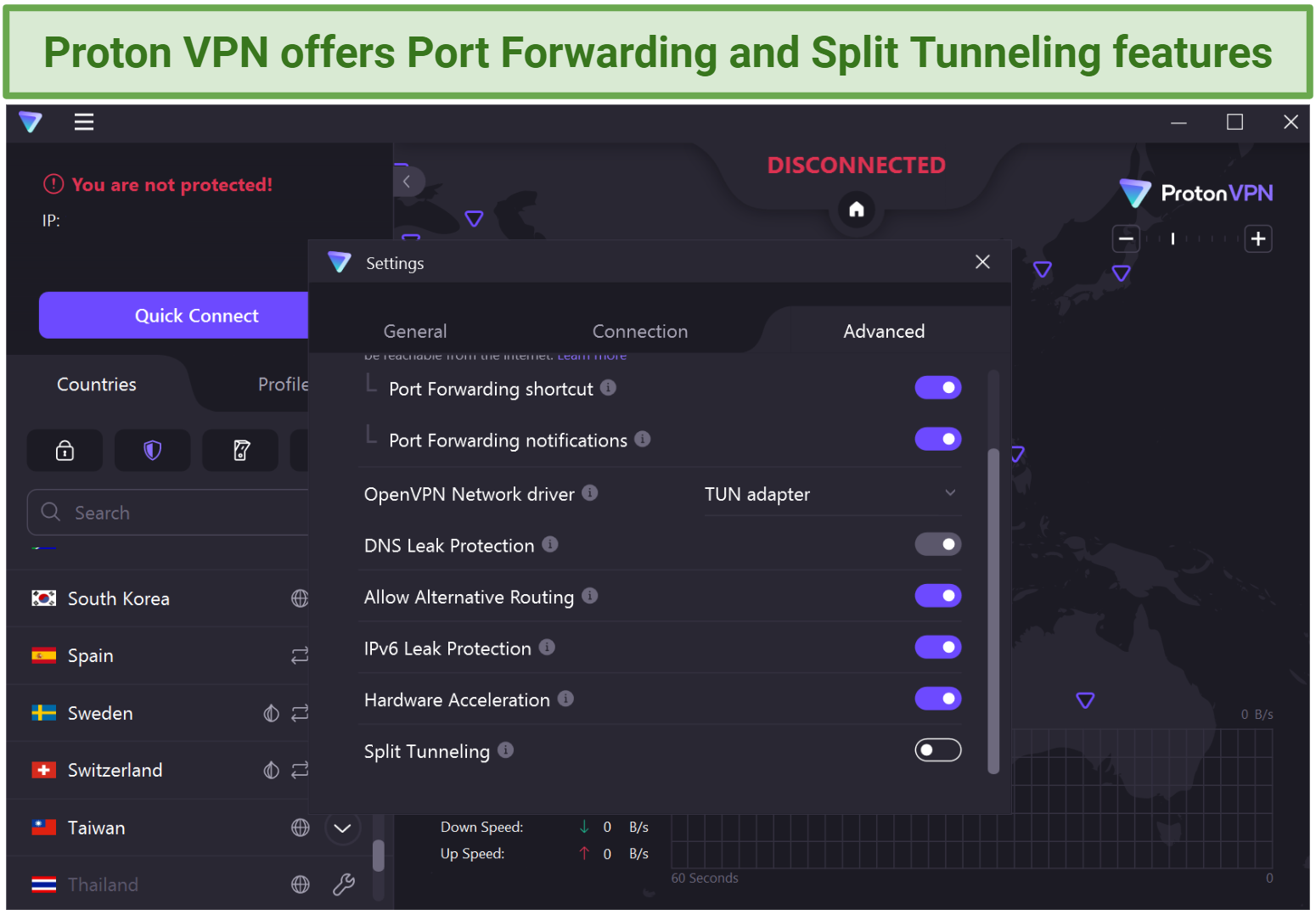Click the maintenance wrench icon for Thailand

tap(344, 884)
